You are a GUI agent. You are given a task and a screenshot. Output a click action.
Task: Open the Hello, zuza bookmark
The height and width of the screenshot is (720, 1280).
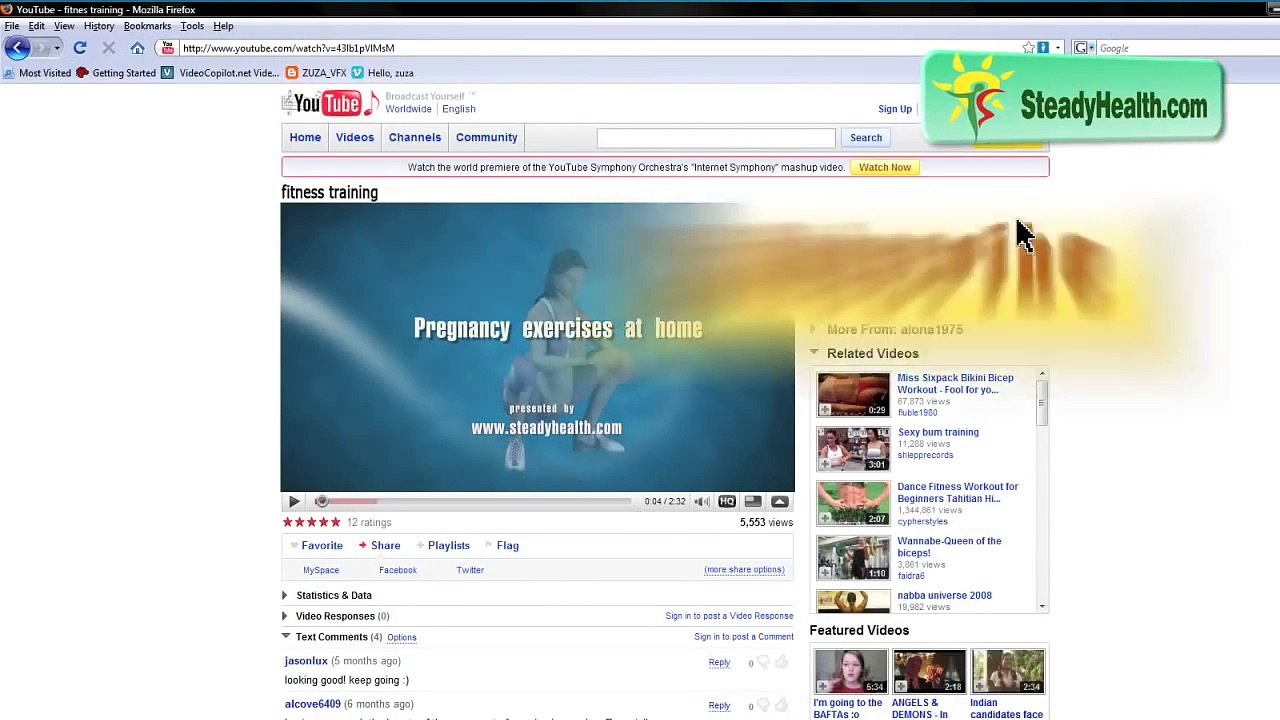pyautogui.click(x=382, y=73)
